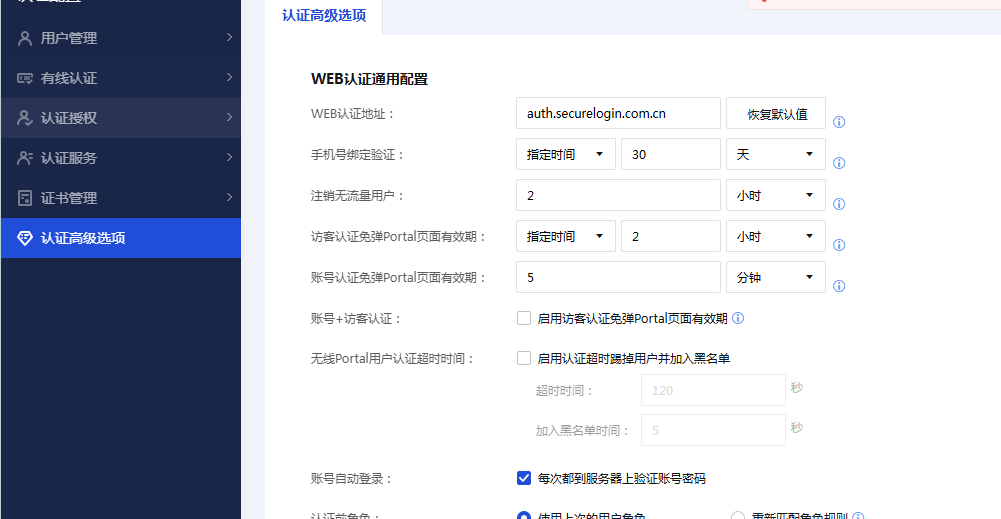The height and width of the screenshot is (519, 1001).
Task: Open 小时 unit dropdown for 注销无流量用户
Action: tap(776, 195)
